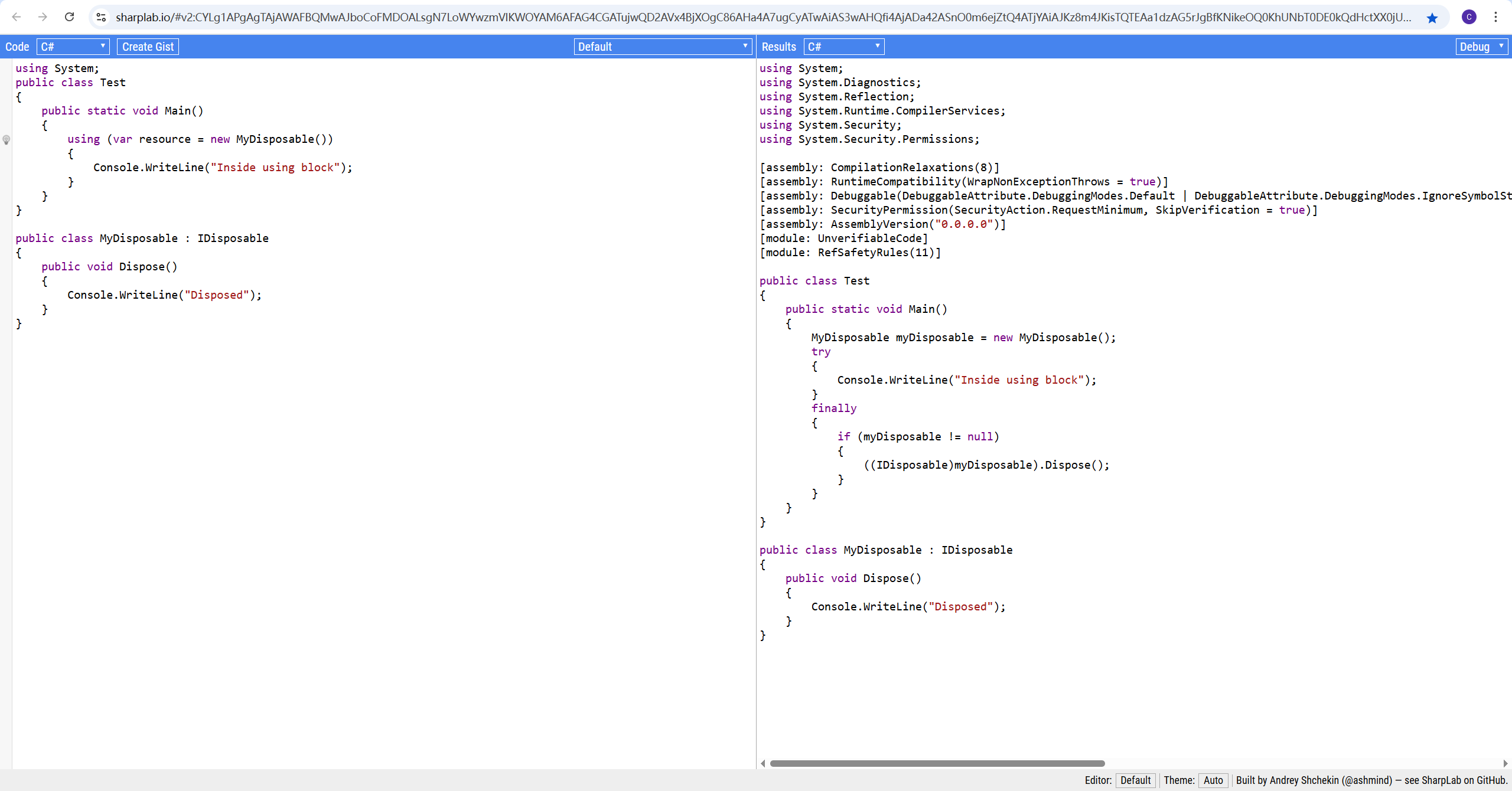
Task: Reload the SharpLab page
Action: point(69,17)
